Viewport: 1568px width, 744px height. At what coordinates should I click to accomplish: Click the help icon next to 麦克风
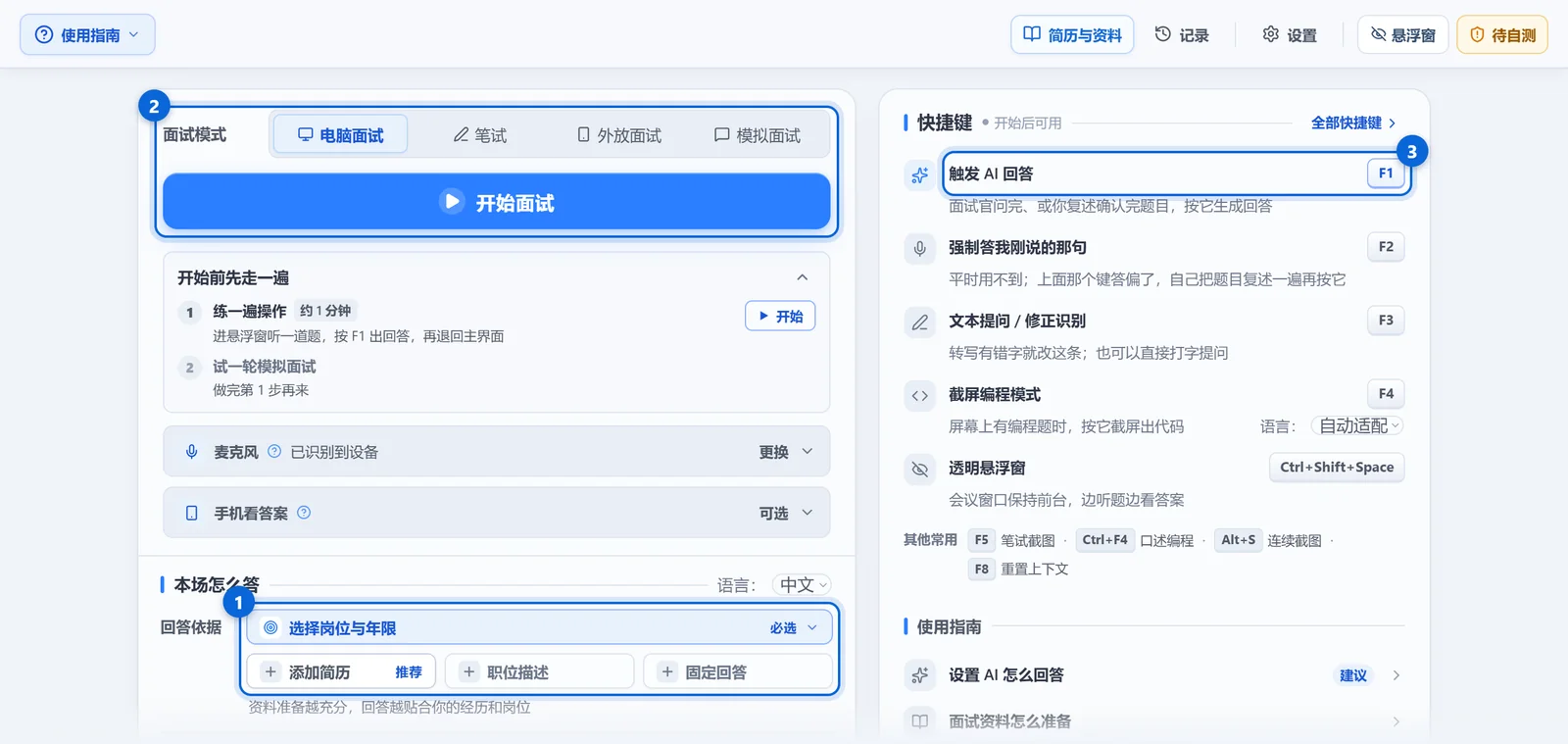(274, 451)
